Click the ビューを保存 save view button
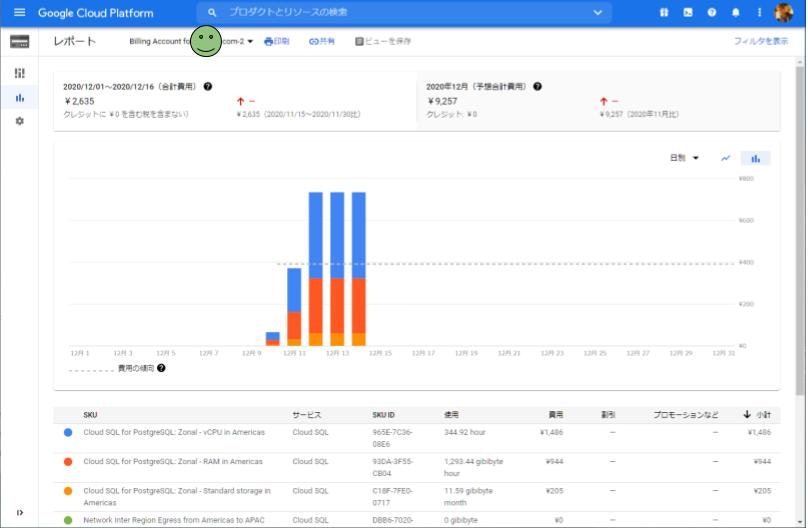 [x=383, y=41]
